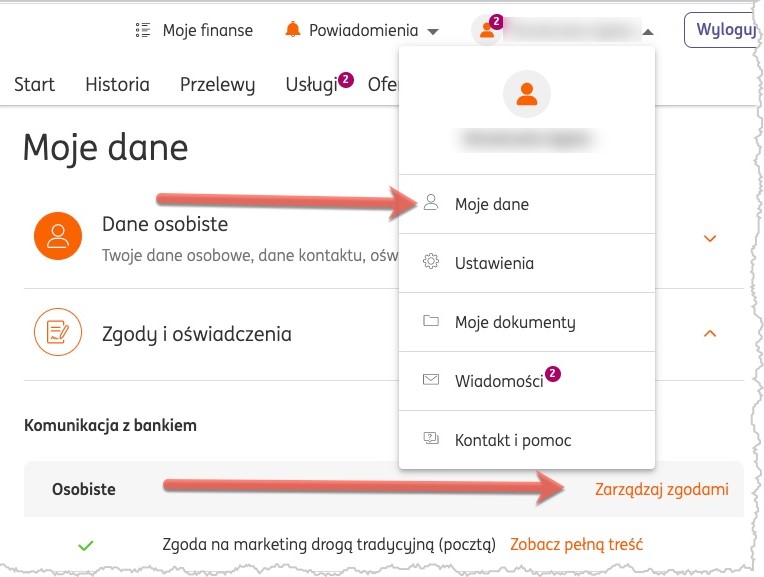Image resolution: width=764 pixels, height=577 pixels.
Task: Open Moje finanse link
Action: [x=208, y=30]
